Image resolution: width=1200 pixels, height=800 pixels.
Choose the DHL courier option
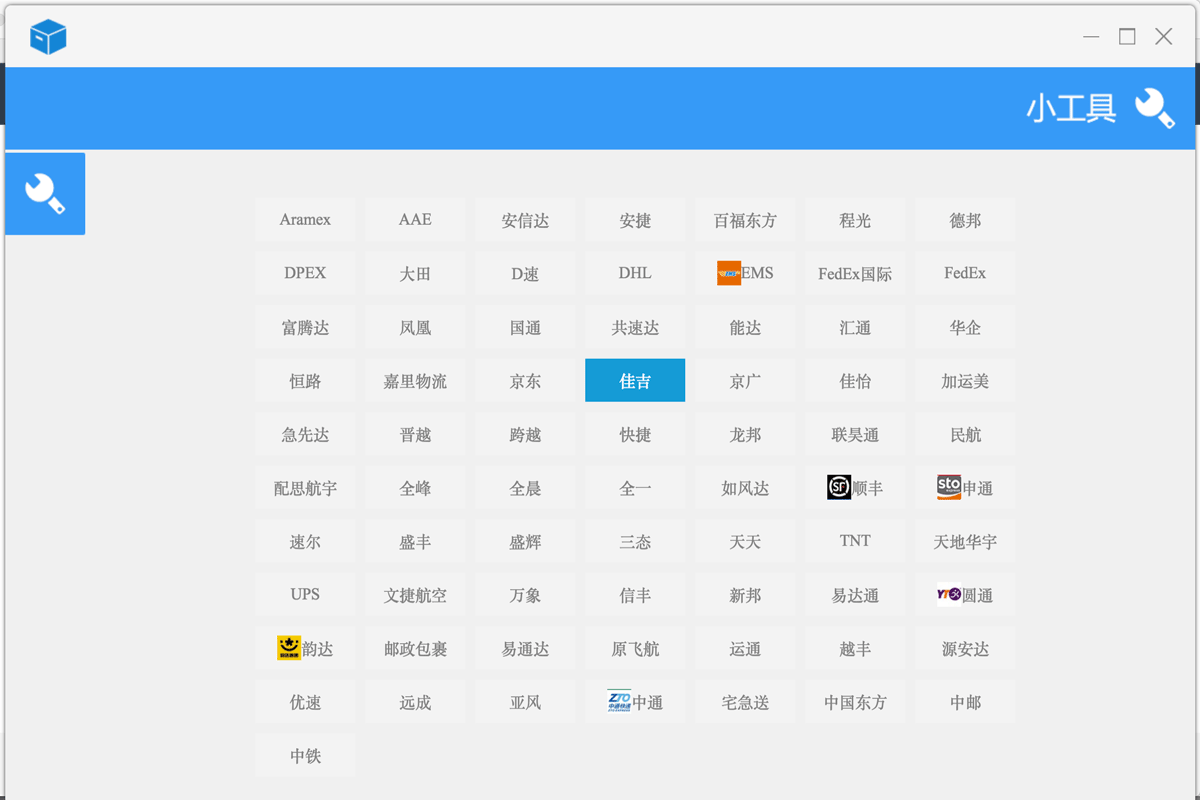tap(635, 273)
